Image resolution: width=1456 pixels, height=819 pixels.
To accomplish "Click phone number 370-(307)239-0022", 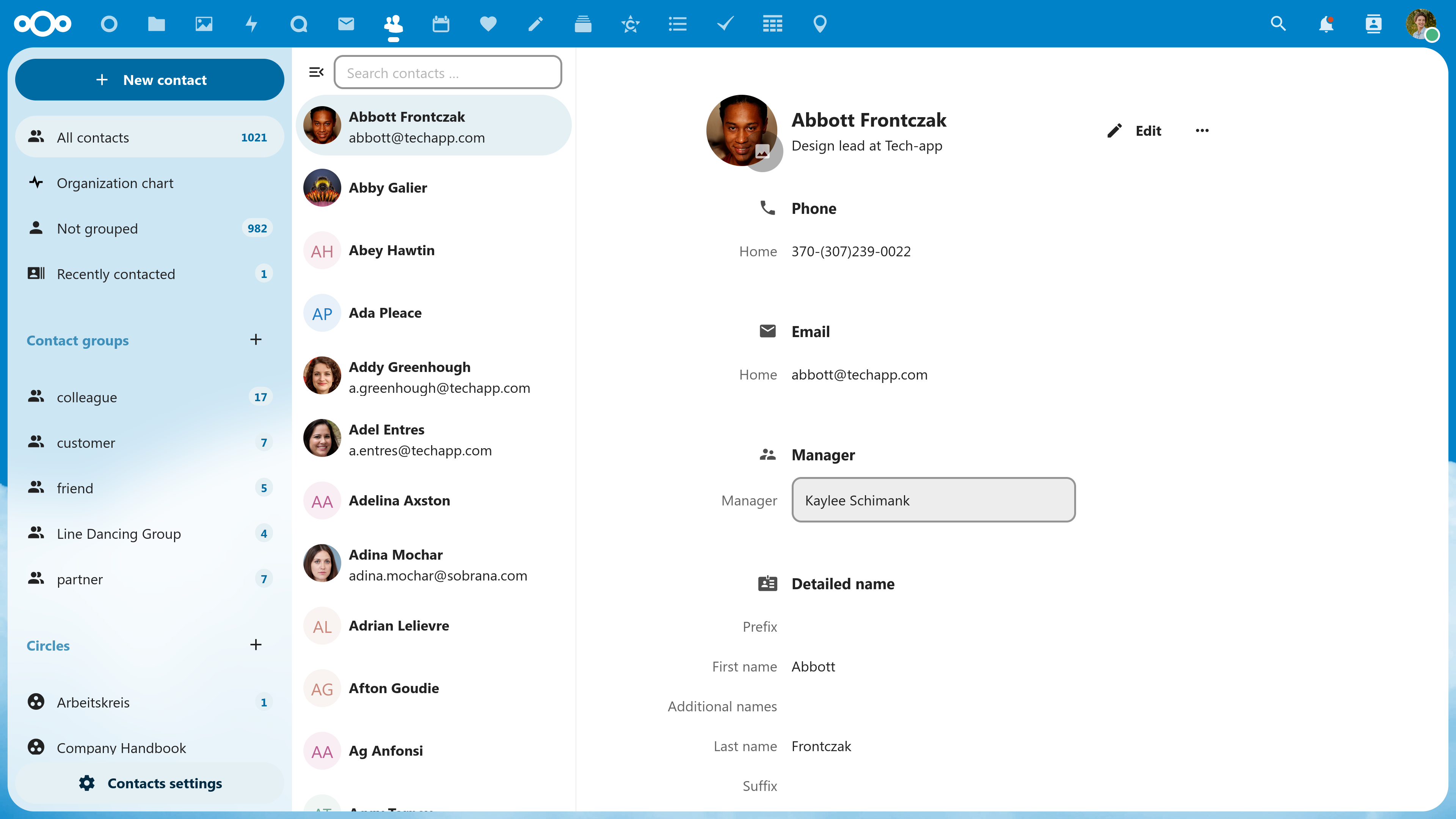I will click(850, 251).
